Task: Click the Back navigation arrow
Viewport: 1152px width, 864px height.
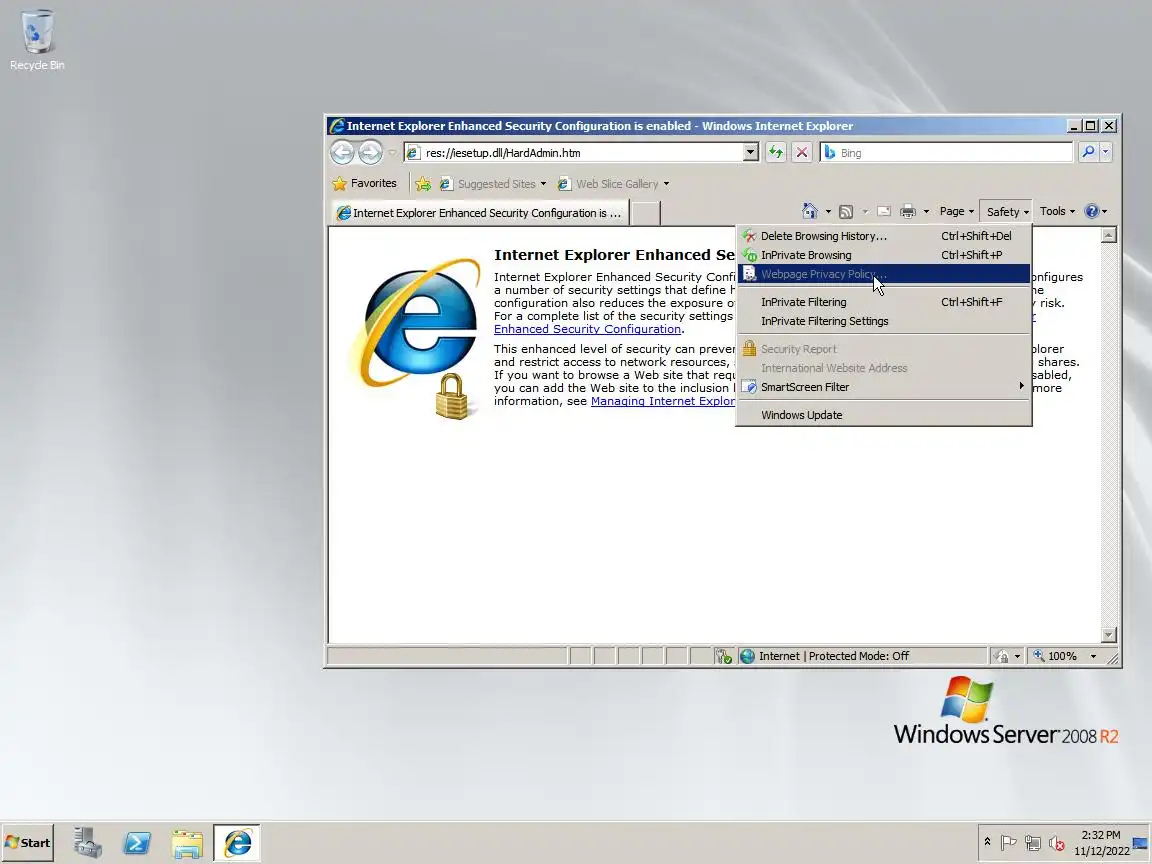Action: tap(342, 152)
